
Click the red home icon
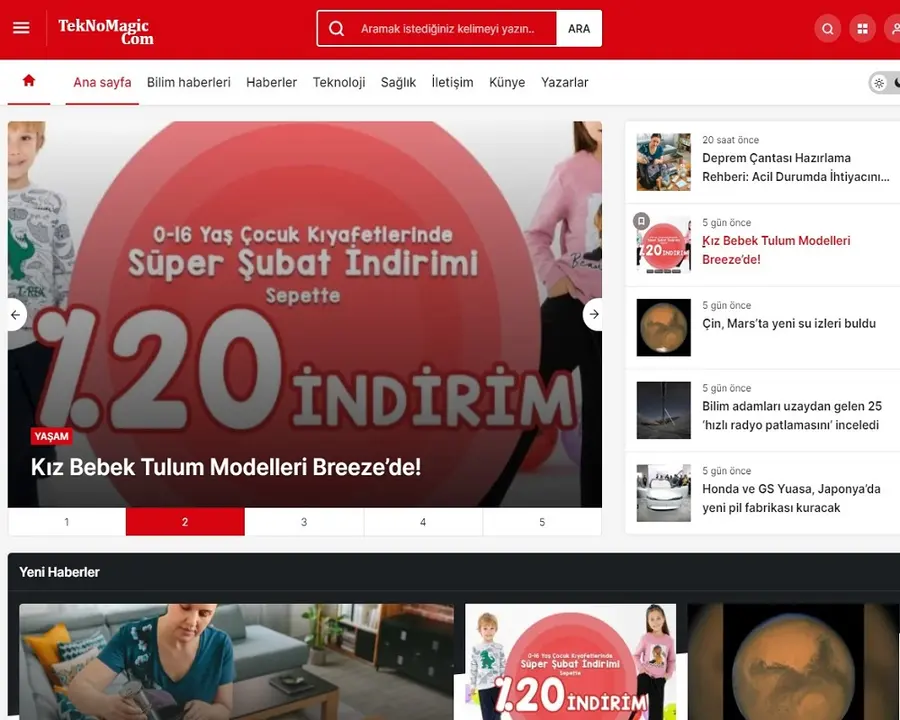(29, 80)
